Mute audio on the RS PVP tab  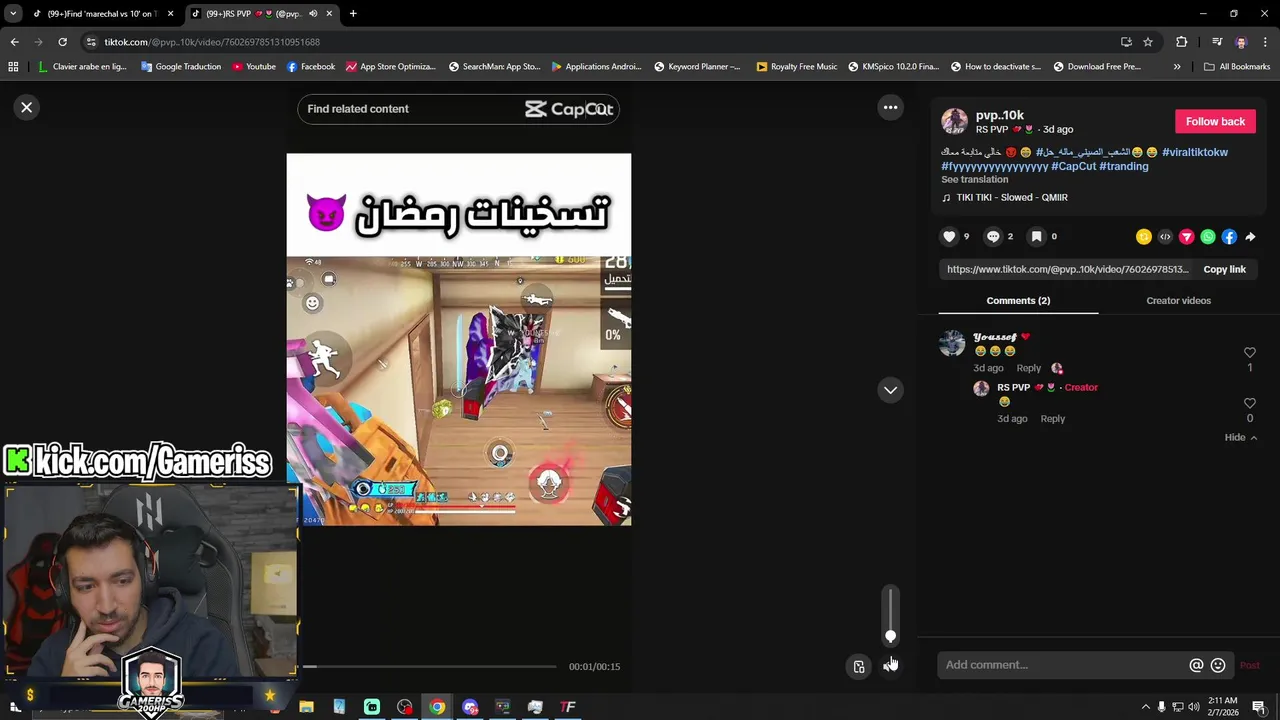tap(313, 14)
